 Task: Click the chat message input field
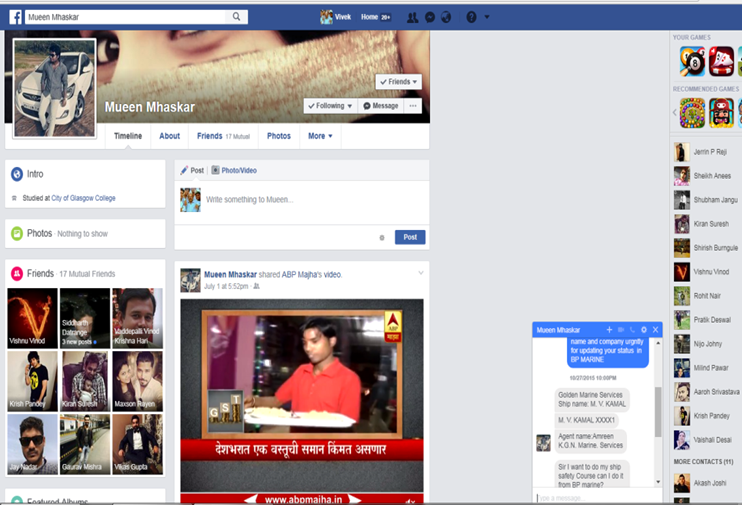click(597, 497)
